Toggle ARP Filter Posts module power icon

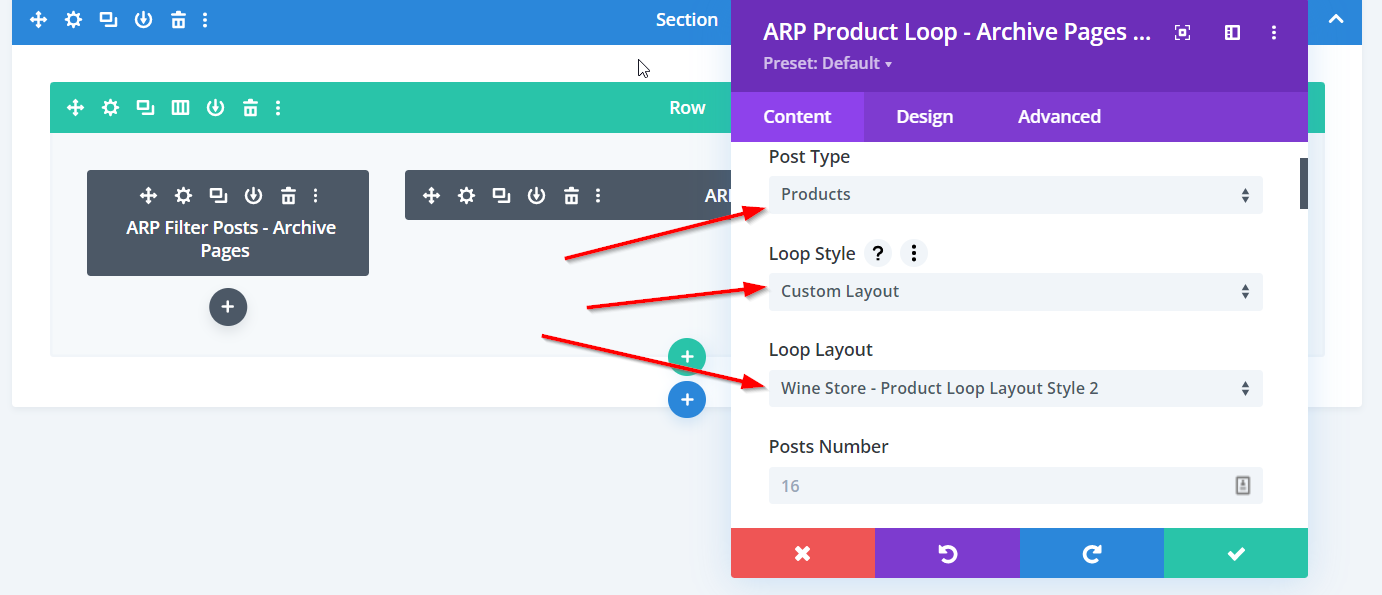(x=253, y=195)
